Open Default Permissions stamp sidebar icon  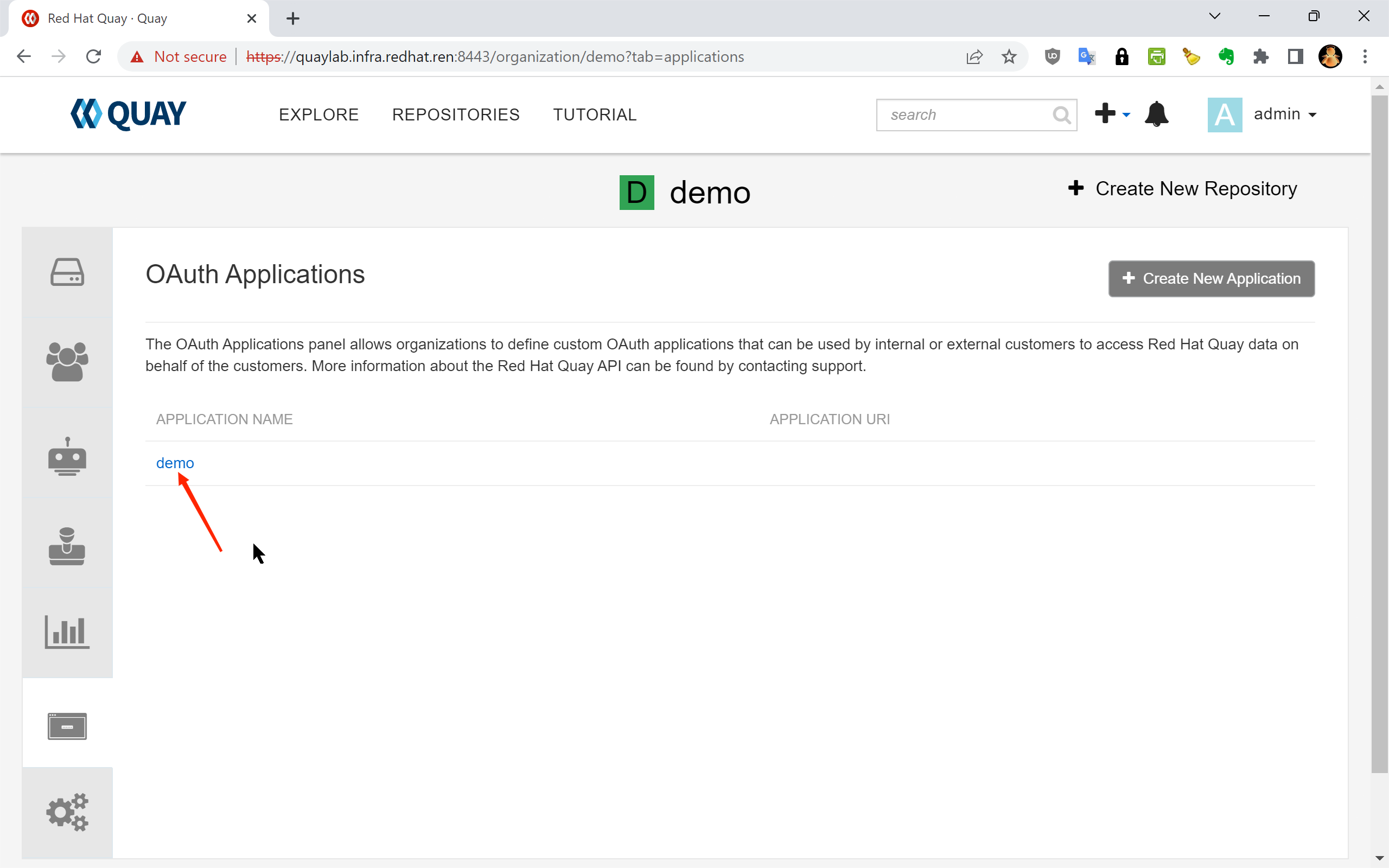(67, 546)
